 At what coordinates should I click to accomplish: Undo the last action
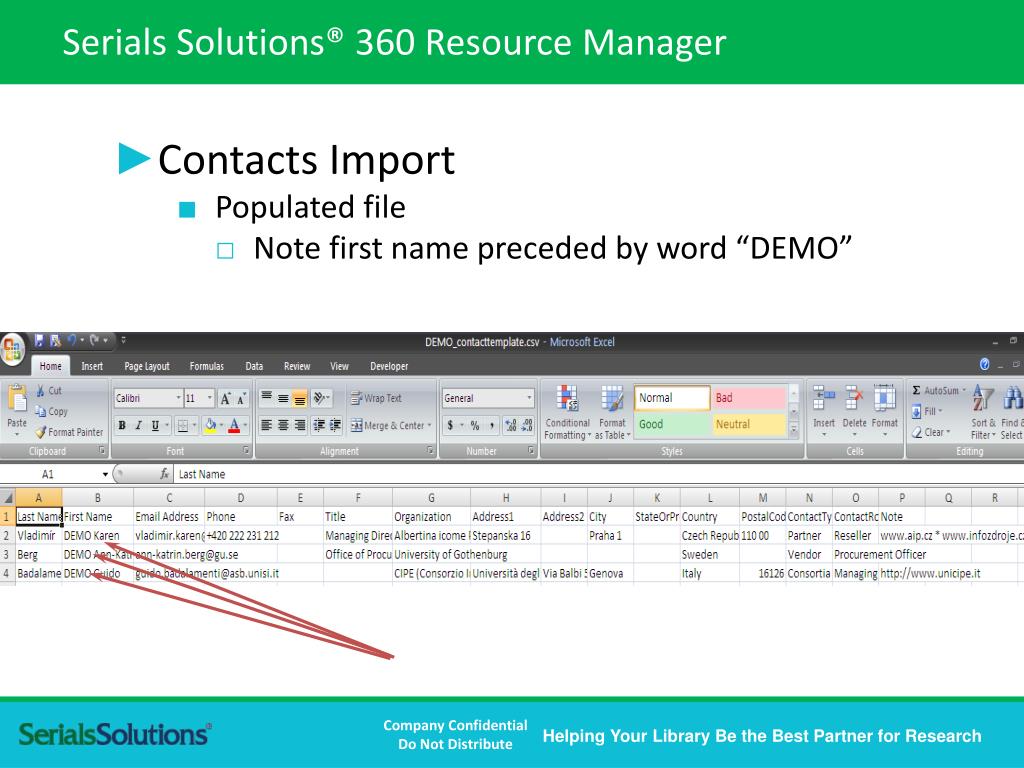click(72, 340)
